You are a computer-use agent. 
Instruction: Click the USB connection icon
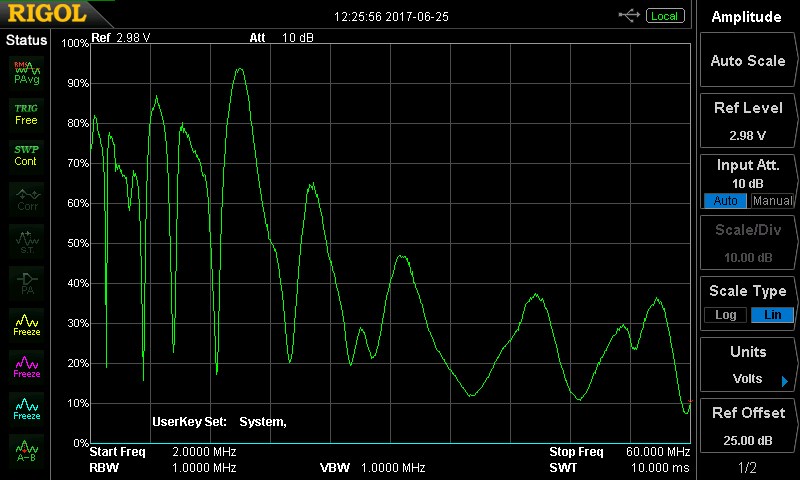pyautogui.click(x=629, y=16)
